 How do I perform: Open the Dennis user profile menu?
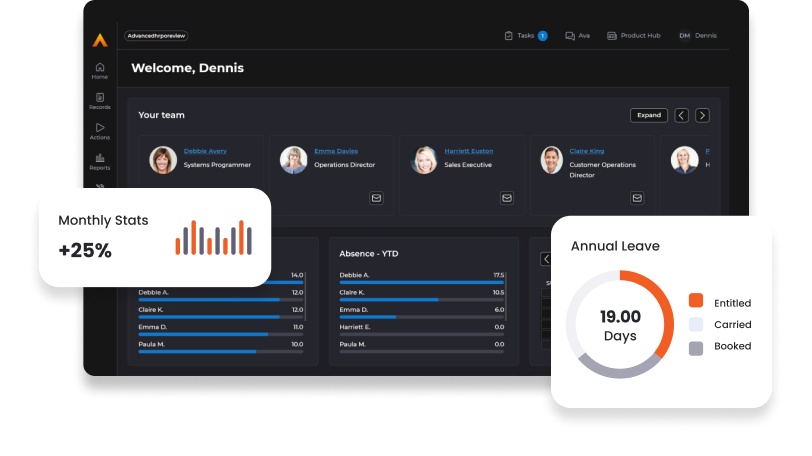point(698,35)
